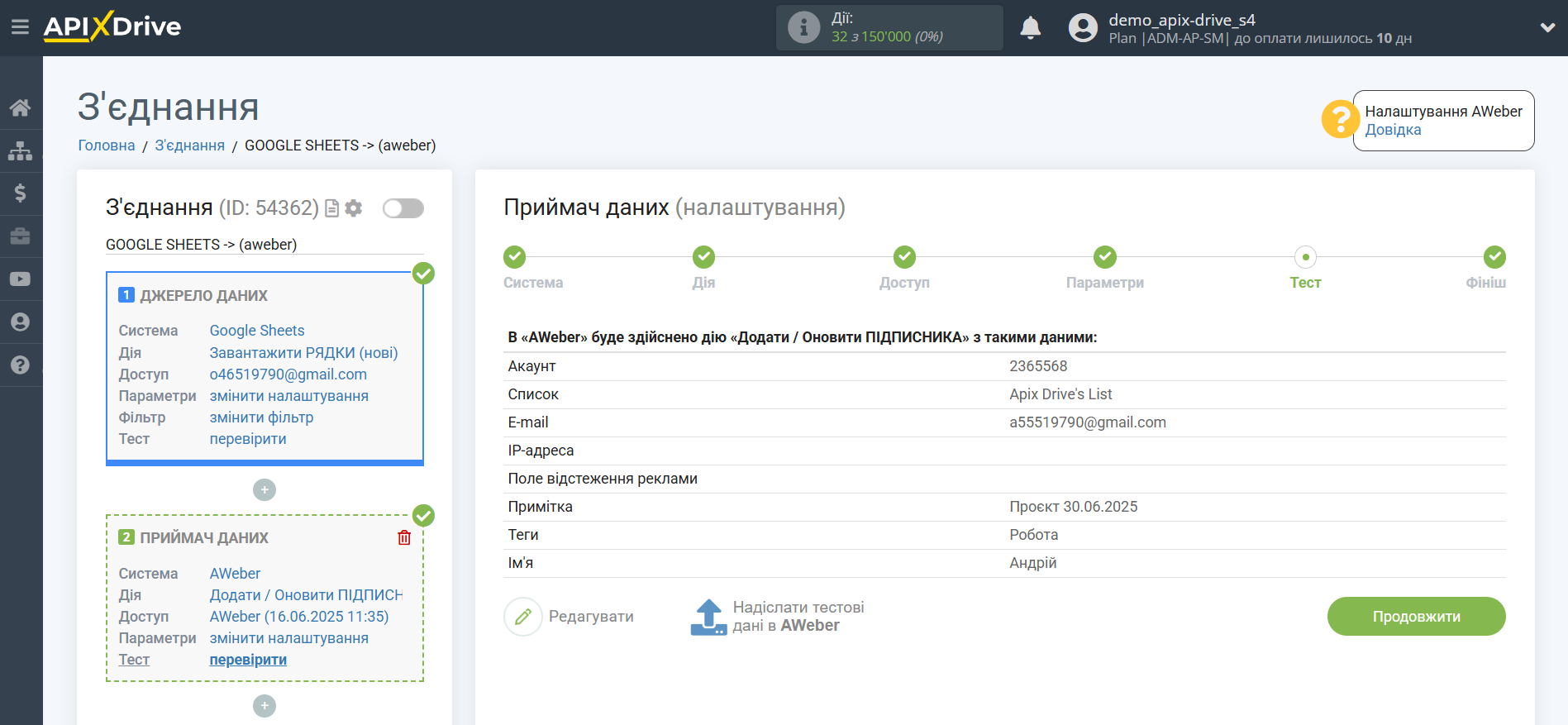Click receiver перевірити test link
The width and height of the screenshot is (1568, 725).
click(x=248, y=660)
